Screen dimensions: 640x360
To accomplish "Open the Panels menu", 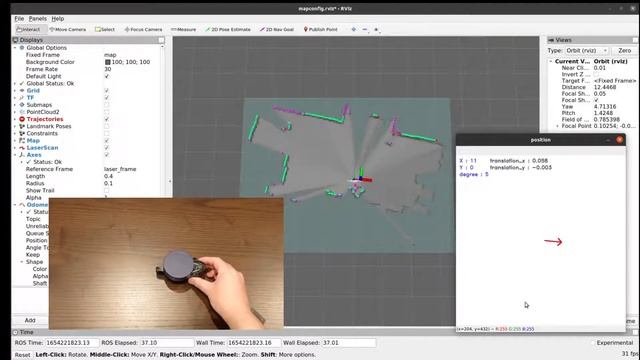I will (x=38, y=19).
